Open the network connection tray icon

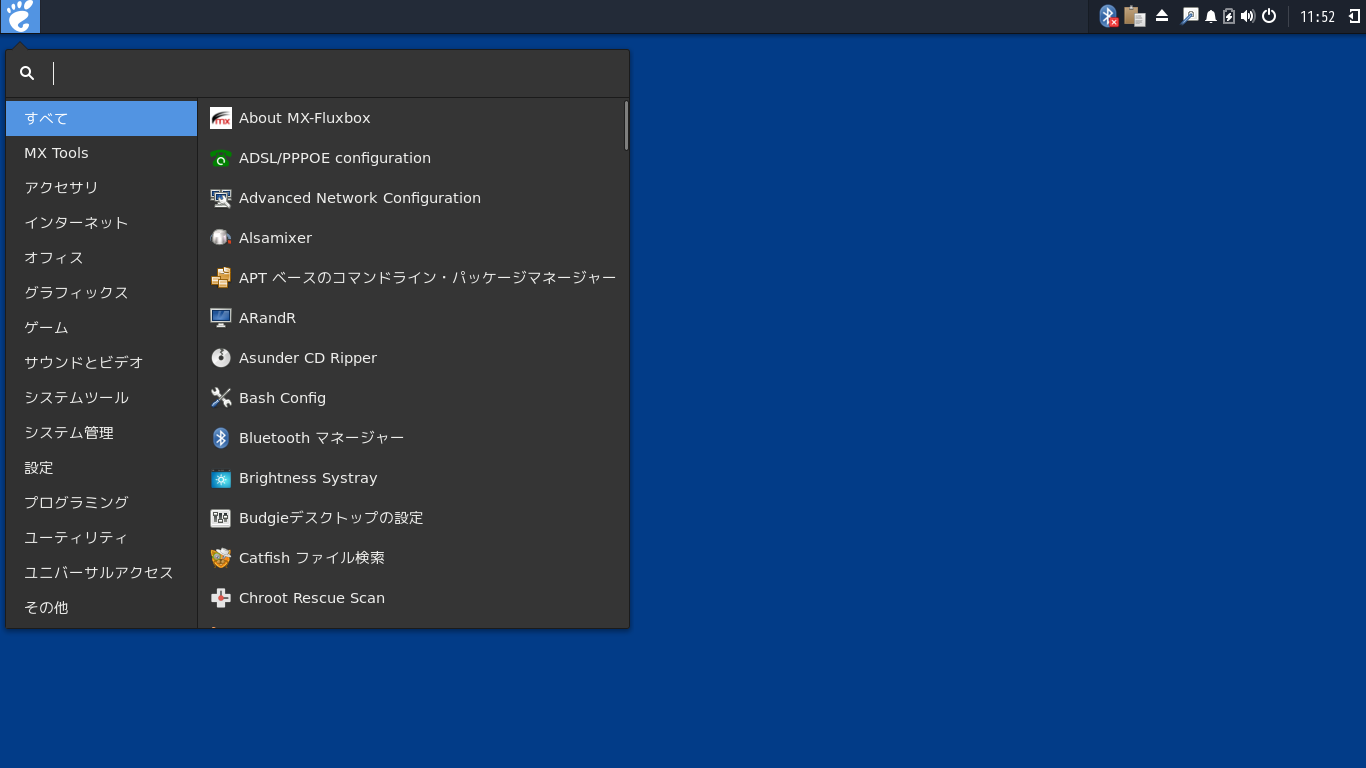pos(1189,16)
